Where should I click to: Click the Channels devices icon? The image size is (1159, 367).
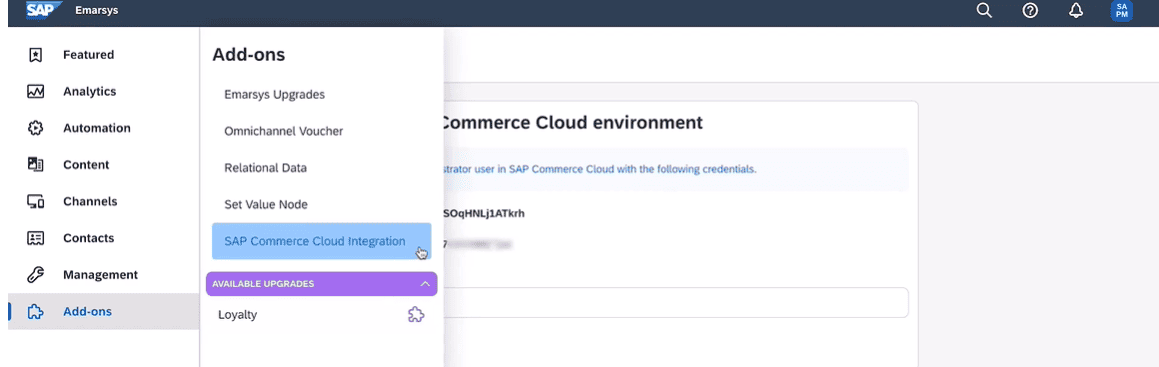(35, 202)
